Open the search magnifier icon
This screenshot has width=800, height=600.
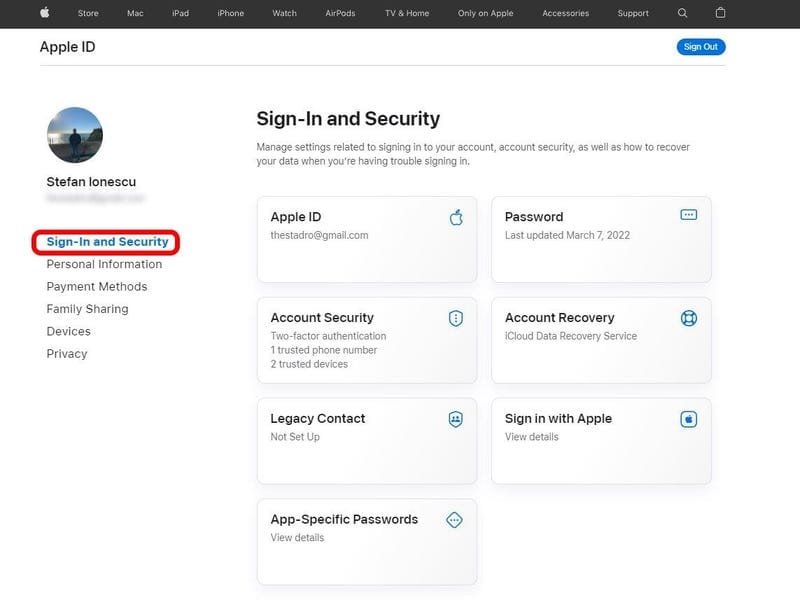tap(682, 13)
